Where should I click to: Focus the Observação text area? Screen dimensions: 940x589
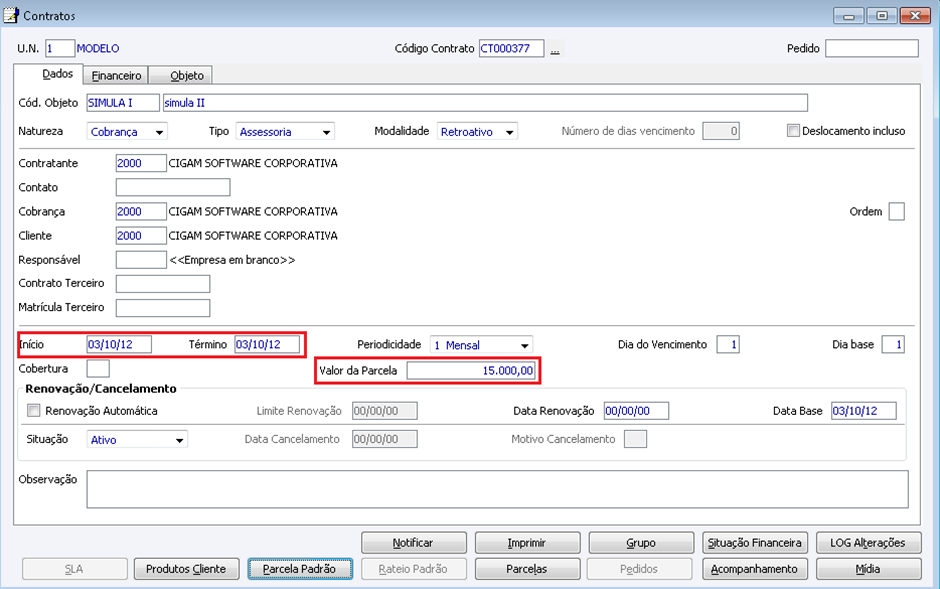coord(498,490)
